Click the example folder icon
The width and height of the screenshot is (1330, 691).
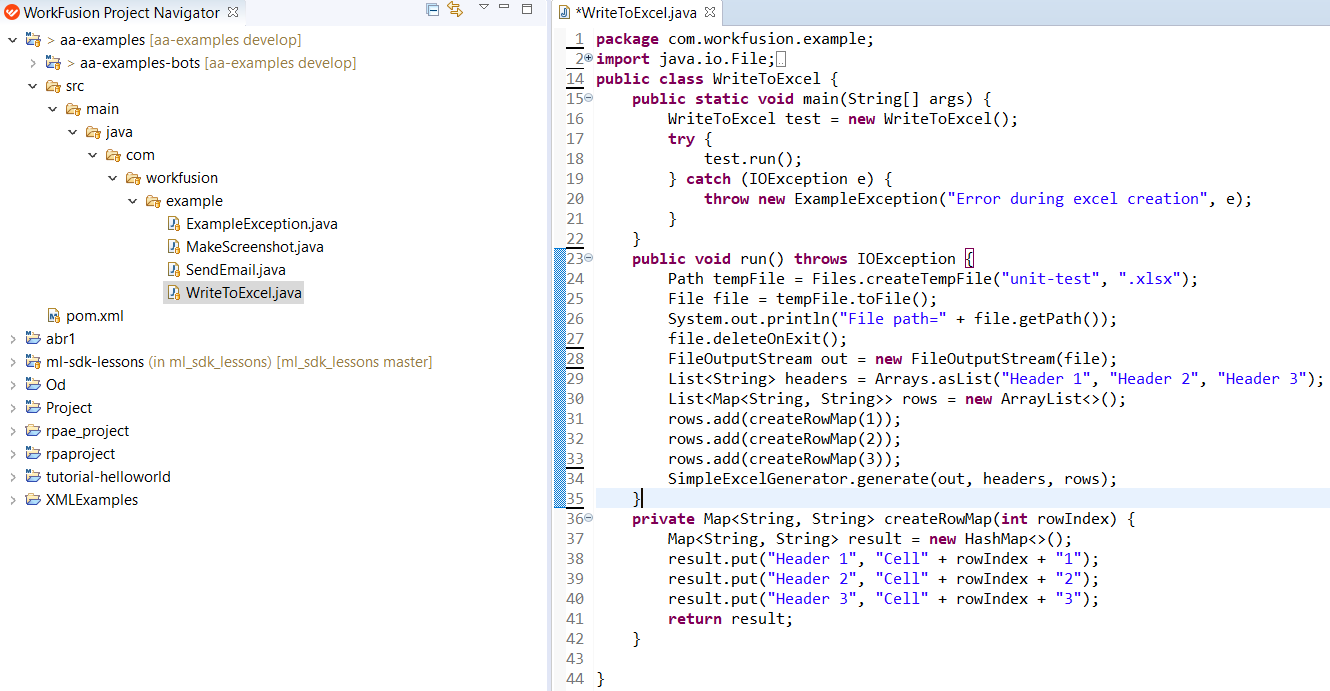153,201
